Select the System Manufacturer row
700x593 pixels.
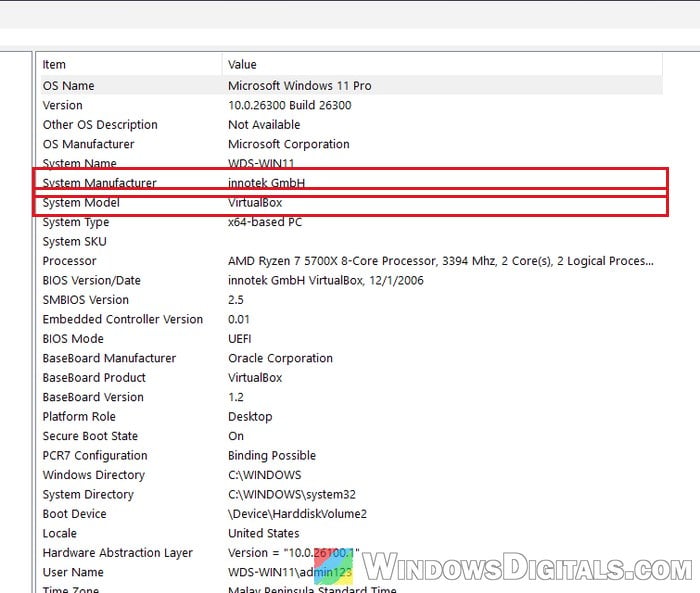pyautogui.click(x=99, y=183)
